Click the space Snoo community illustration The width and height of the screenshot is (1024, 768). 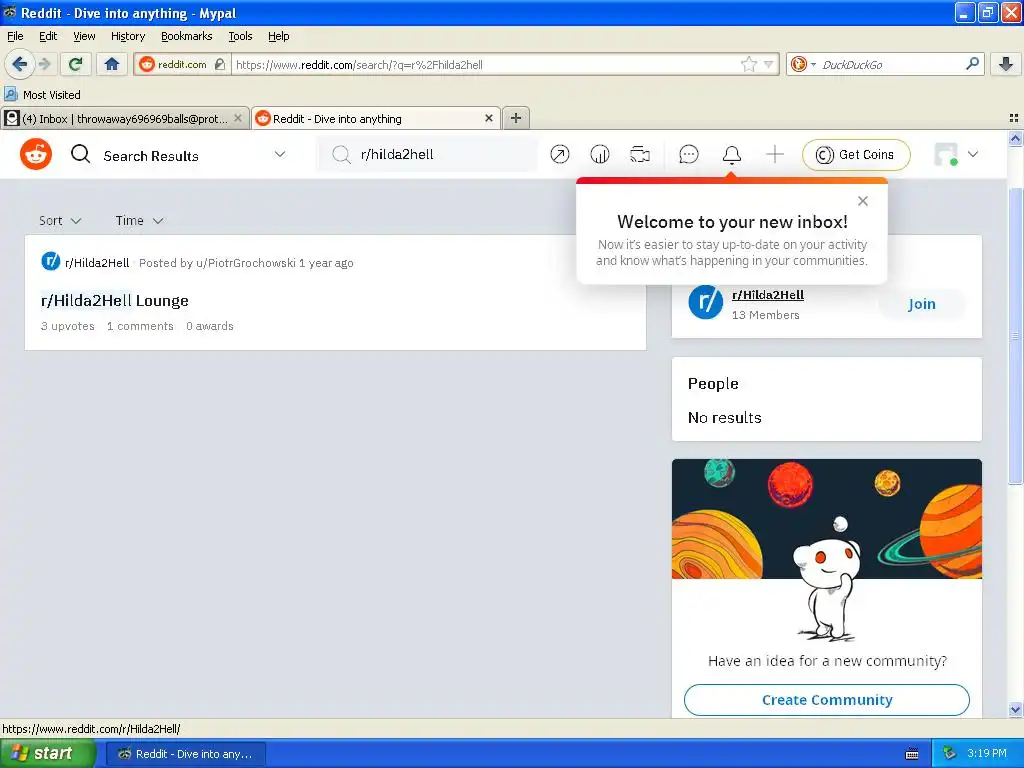pos(827,551)
